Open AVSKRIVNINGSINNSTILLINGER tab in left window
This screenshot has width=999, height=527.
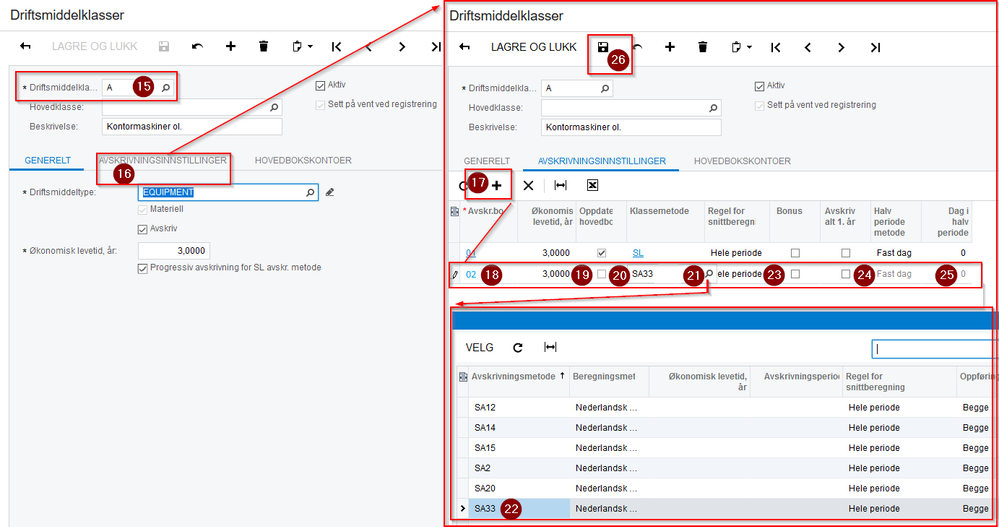click(x=162, y=161)
